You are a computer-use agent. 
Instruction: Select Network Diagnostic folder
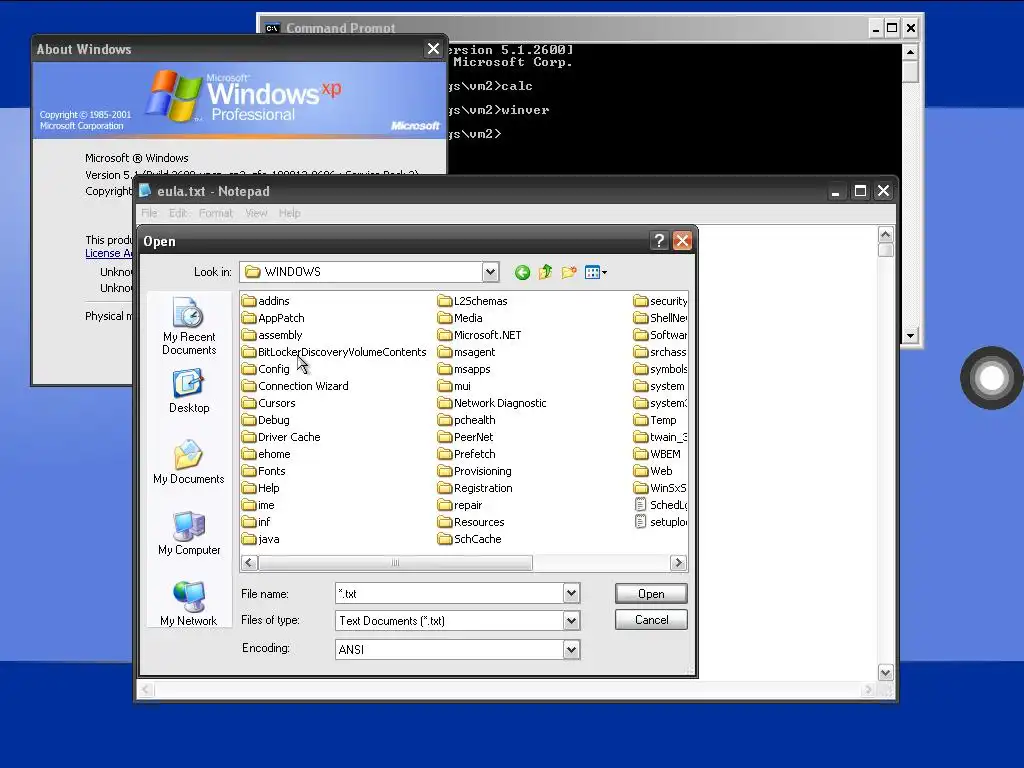tap(492, 403)
